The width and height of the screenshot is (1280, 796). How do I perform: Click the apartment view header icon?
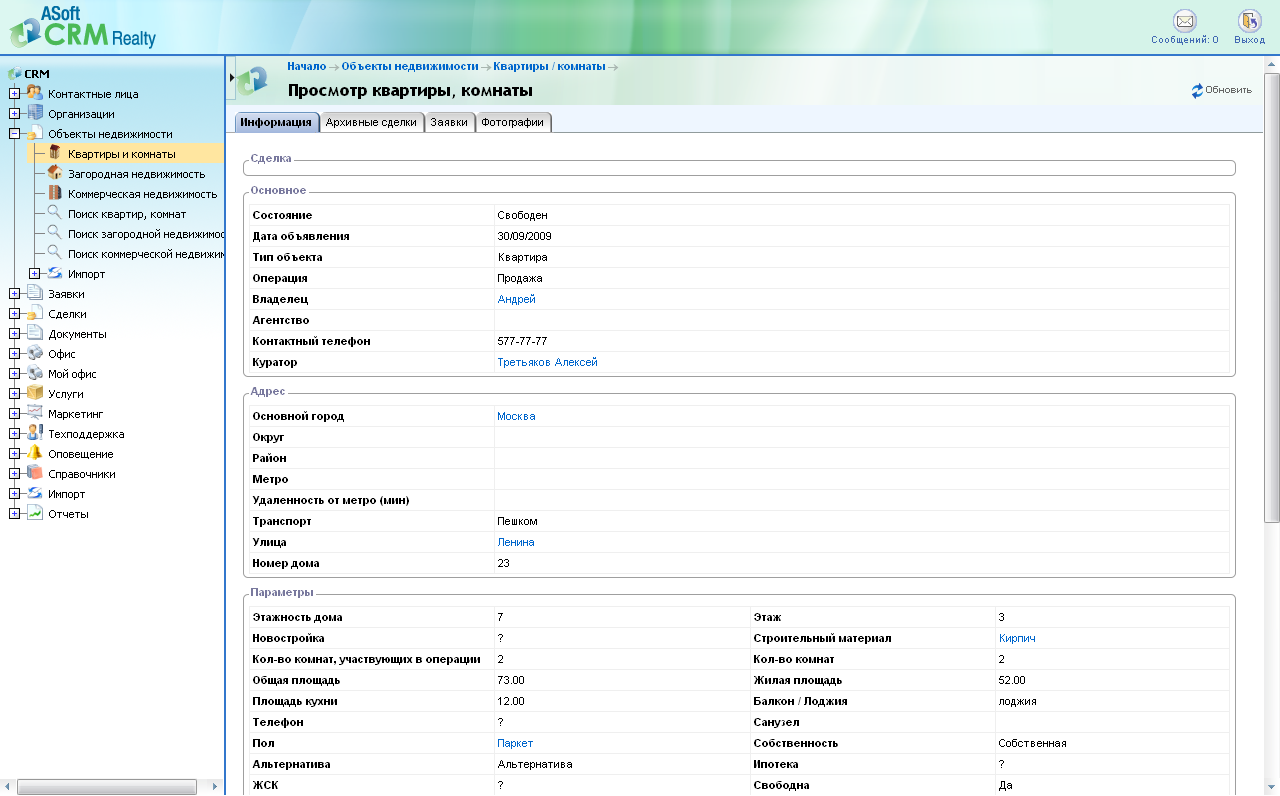coord(253,80)
